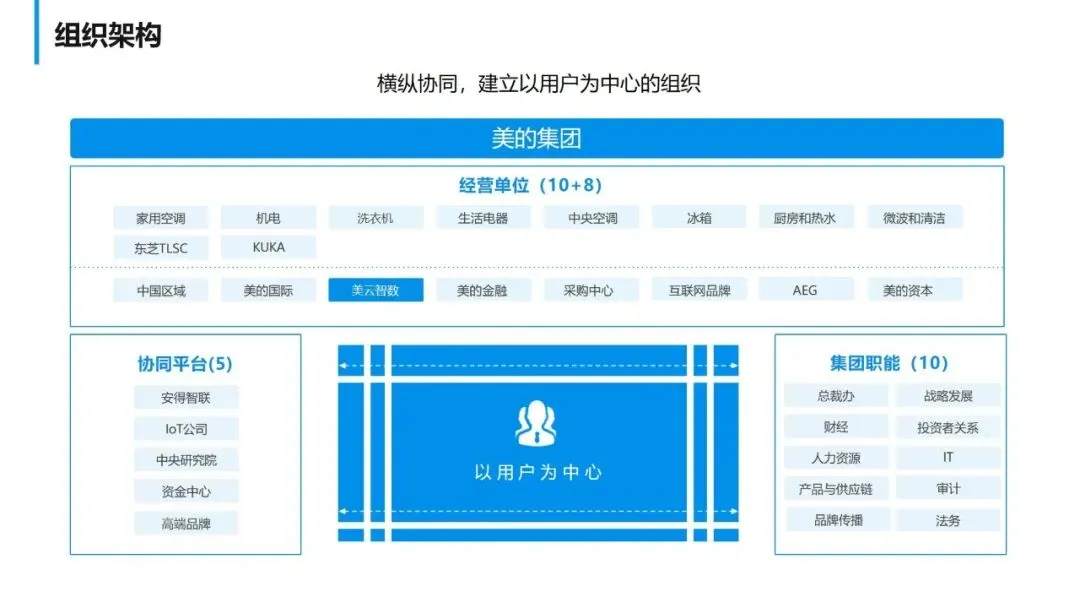This screenshot has width=1080, height=608.
Task: Click the highlighted 美云智数 box
Action: pyautogui.click(x=375, y=290)
